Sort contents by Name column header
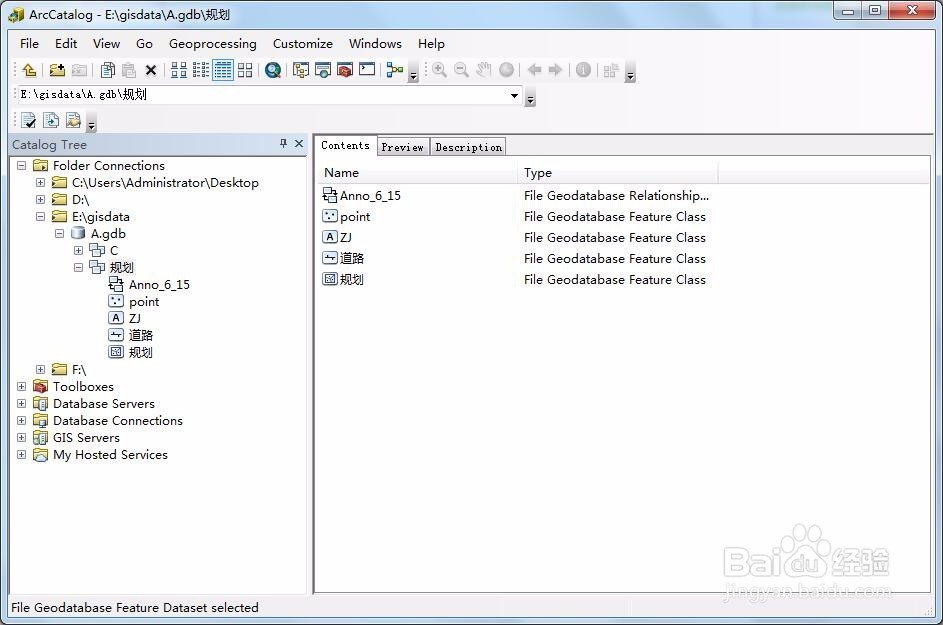The width and height of the screenshot is (943, 625). pos(417,173)
